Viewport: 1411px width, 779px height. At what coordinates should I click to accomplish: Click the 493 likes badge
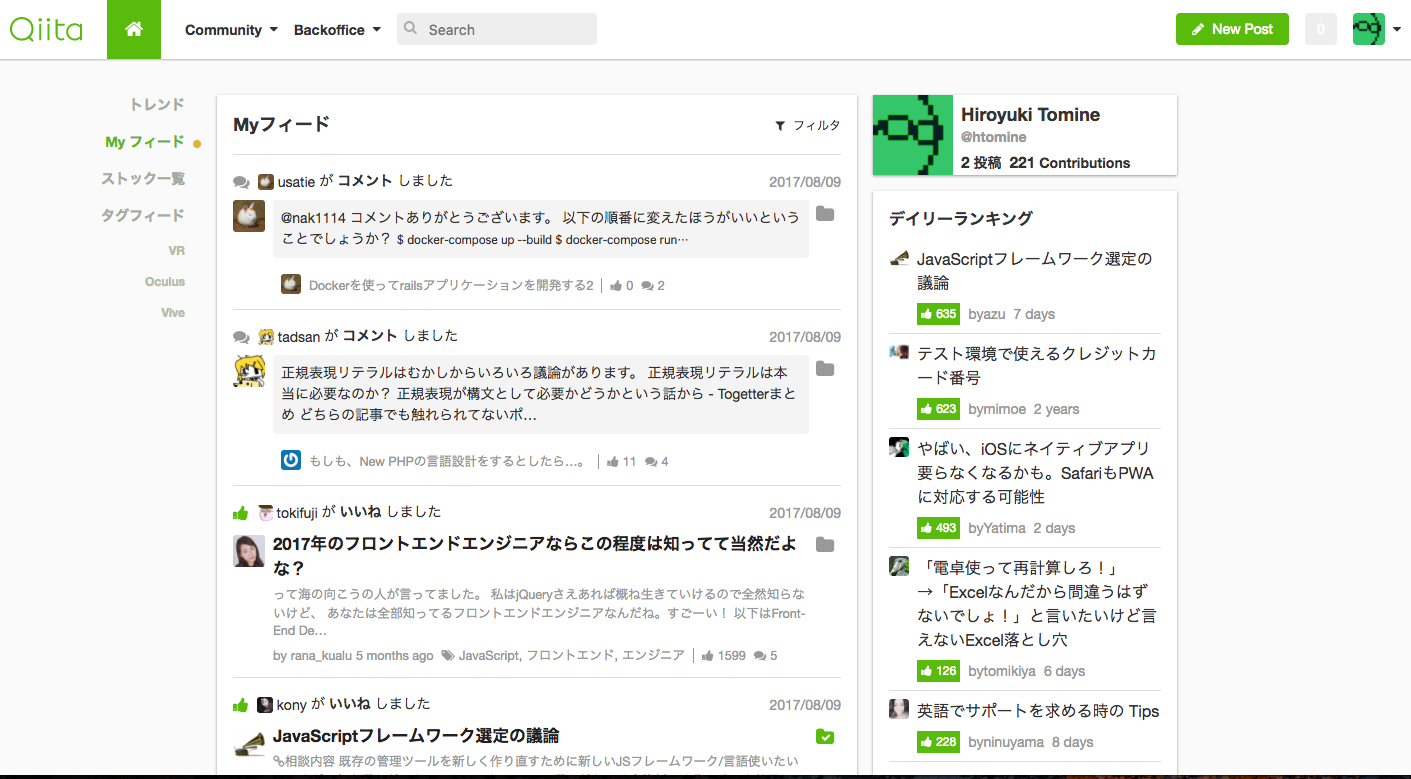(x=938, y=528)
